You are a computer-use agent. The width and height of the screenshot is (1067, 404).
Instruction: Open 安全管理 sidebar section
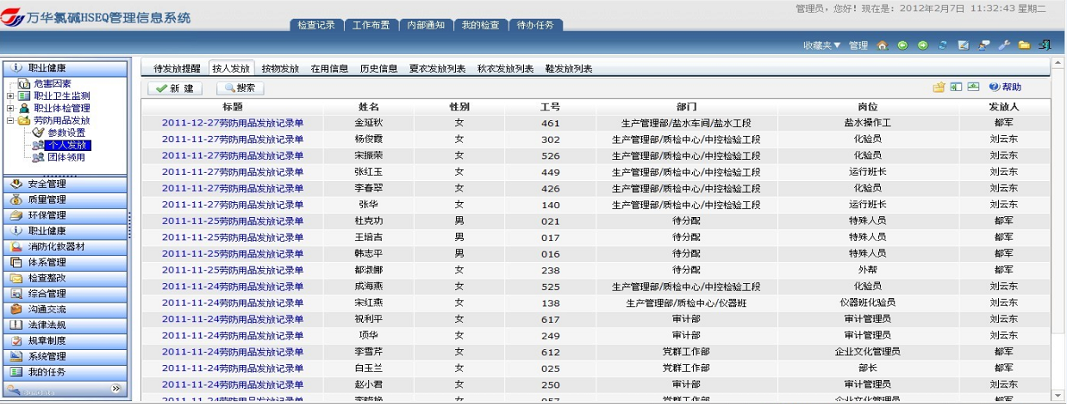click(x=65, y=184)
